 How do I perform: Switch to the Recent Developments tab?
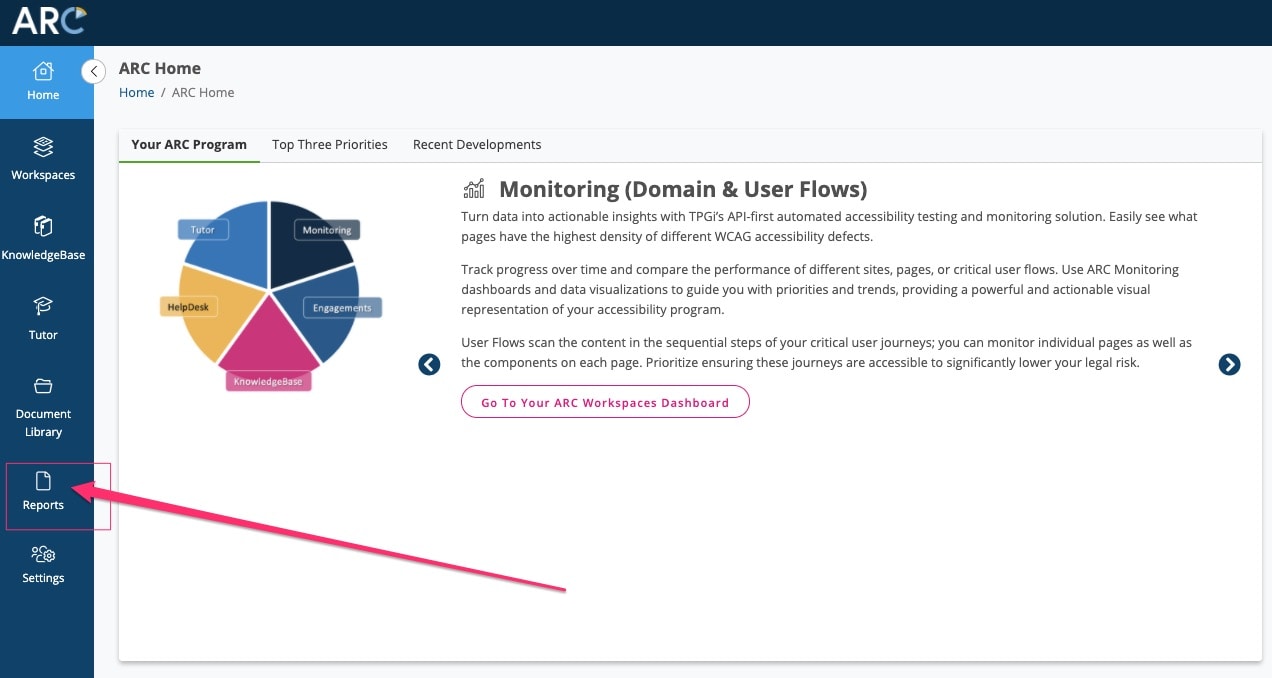coord(477,145)
